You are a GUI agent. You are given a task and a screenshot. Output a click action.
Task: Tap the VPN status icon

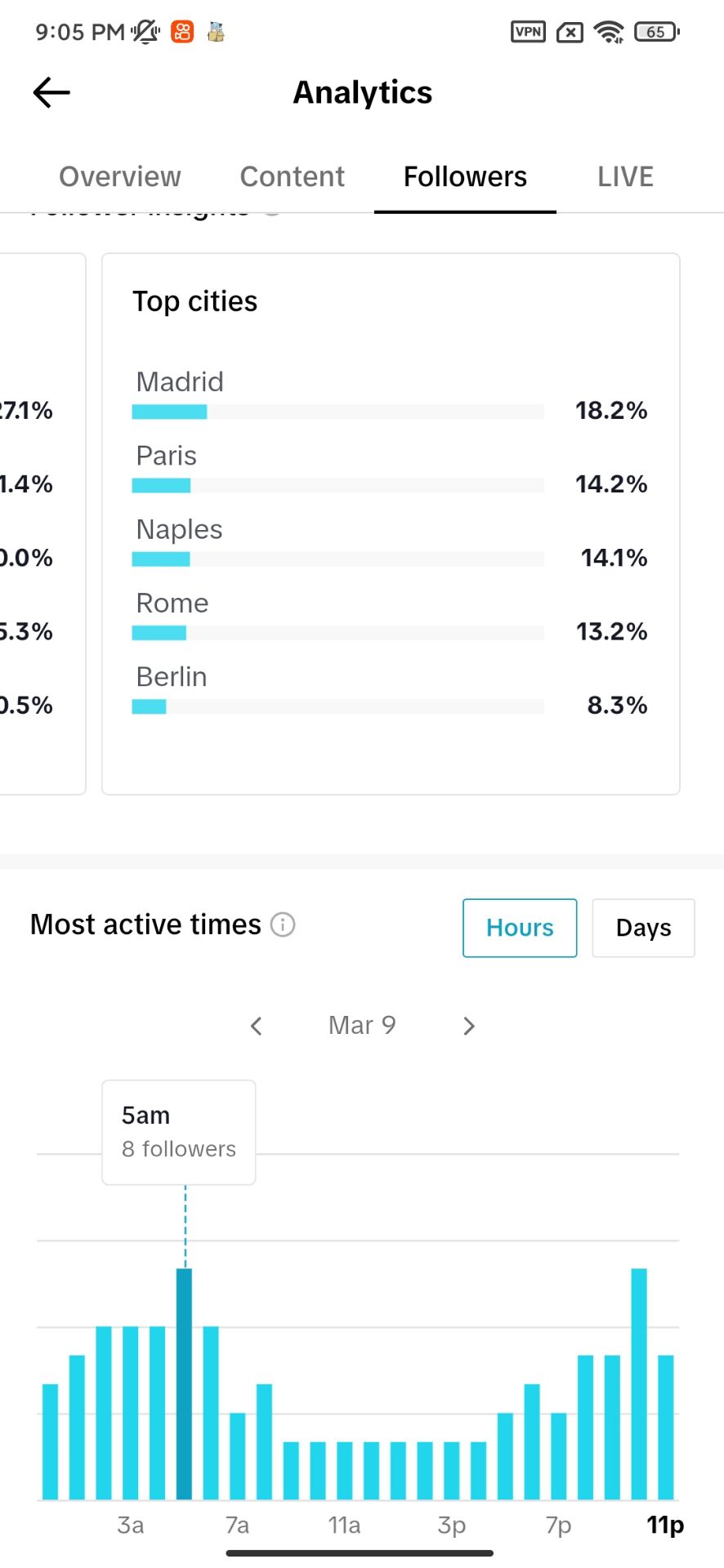pos(528,32)
